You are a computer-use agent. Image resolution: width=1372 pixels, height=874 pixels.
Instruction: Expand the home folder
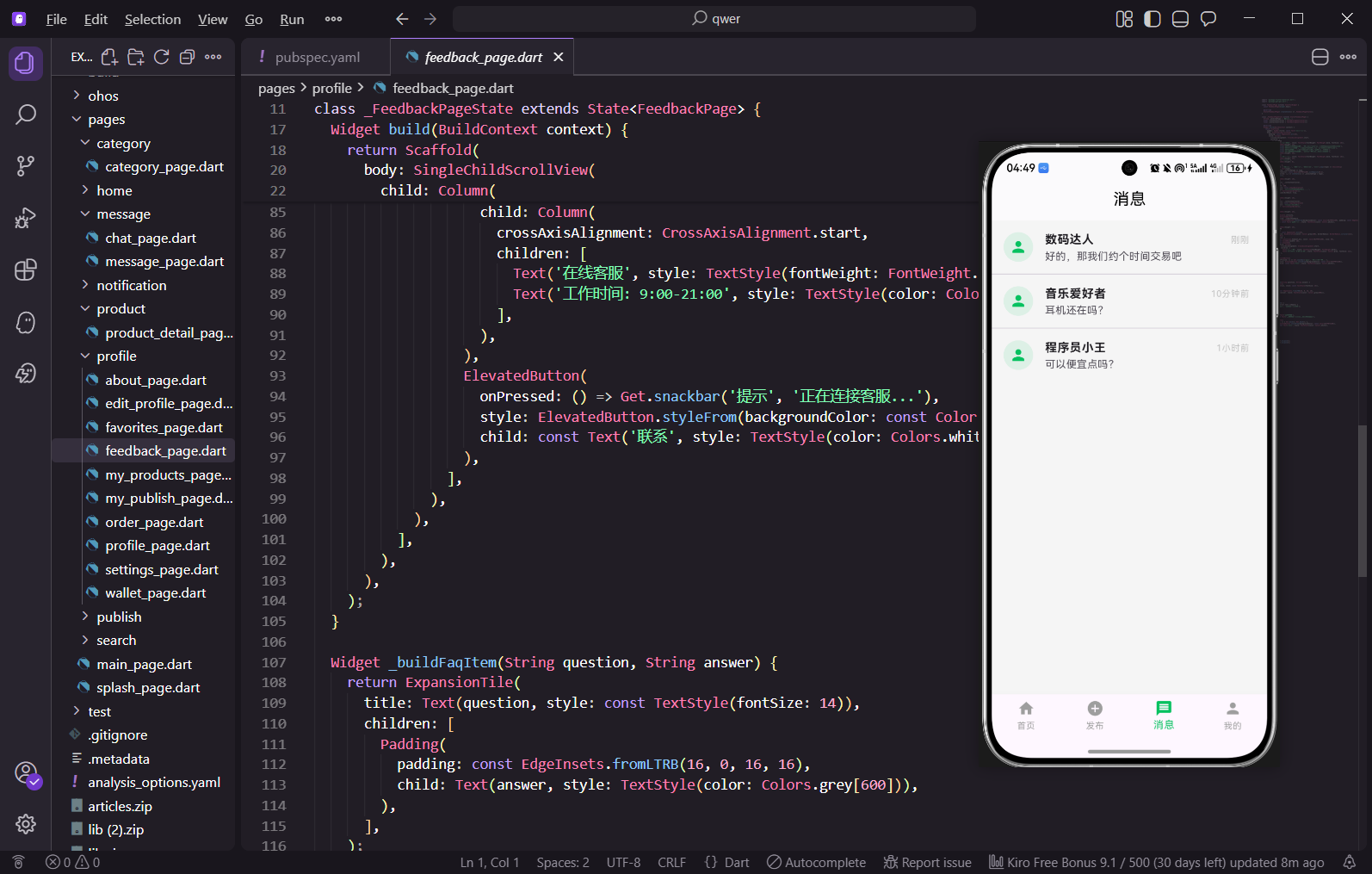(144, 190)
